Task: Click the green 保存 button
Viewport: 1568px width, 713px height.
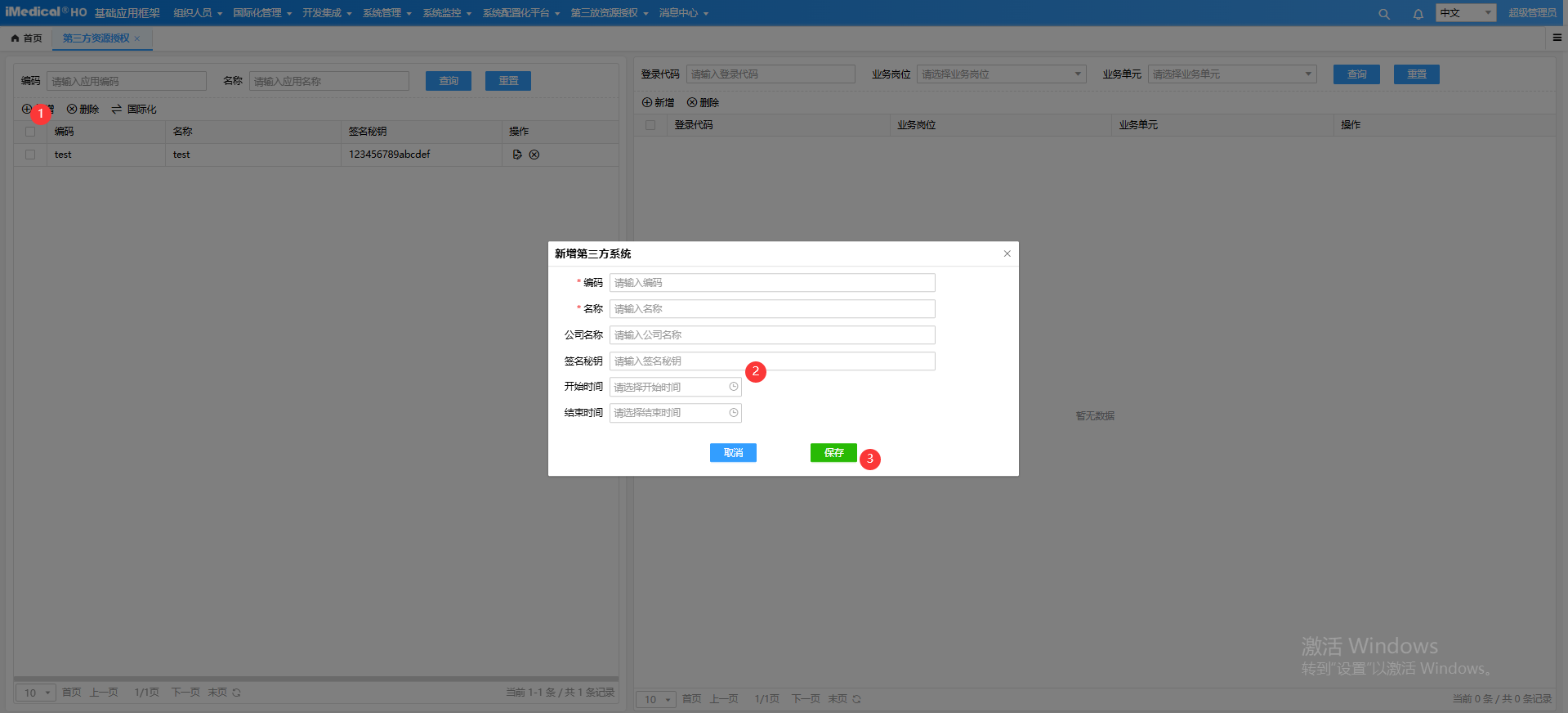Action: coord(833,453)
